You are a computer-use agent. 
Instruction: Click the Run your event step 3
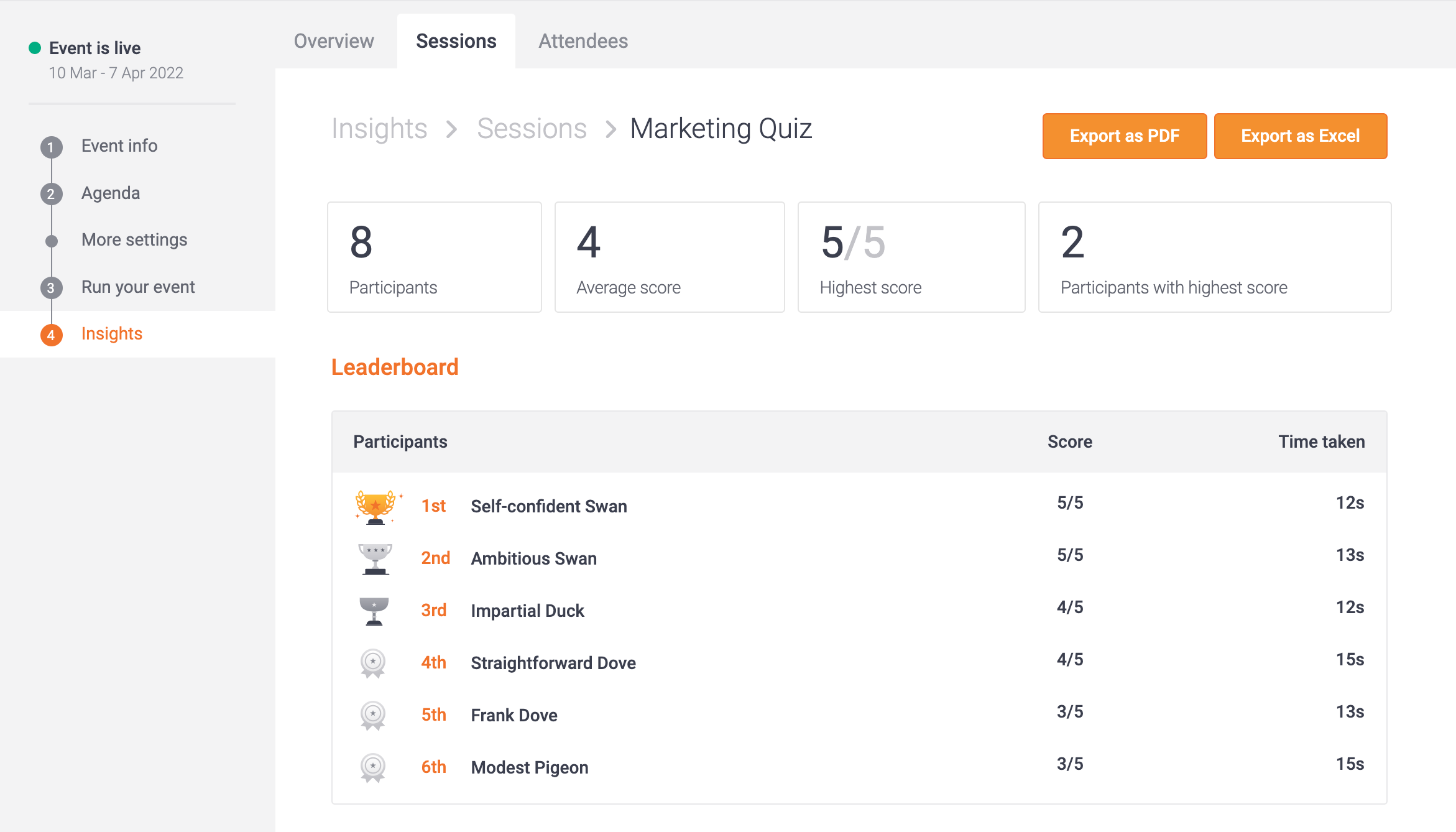[x=136, y=287]
